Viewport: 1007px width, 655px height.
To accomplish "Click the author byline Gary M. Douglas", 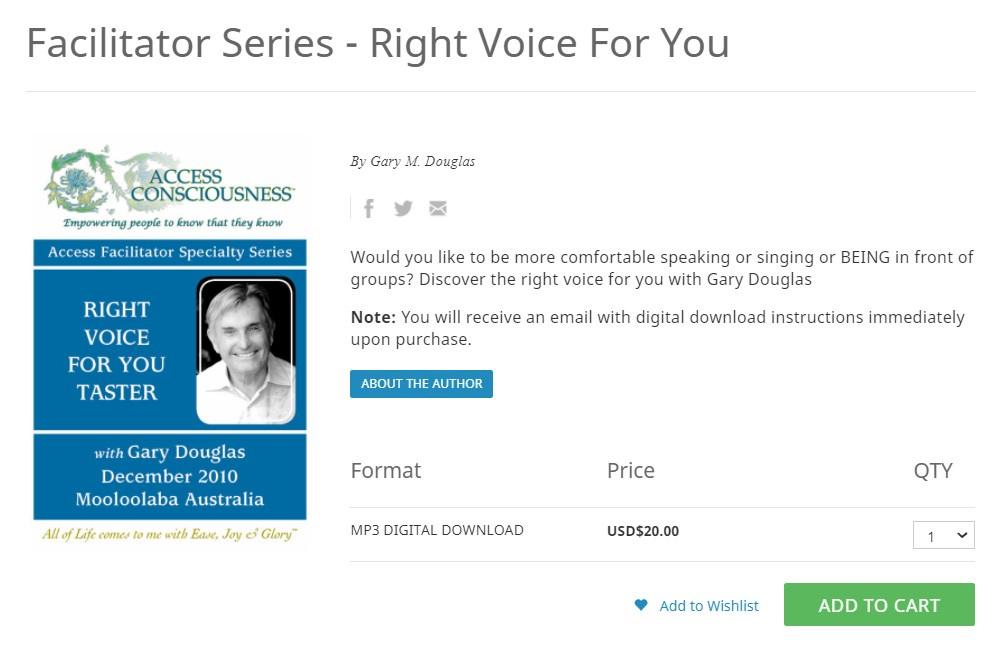I will pos(412,161).
